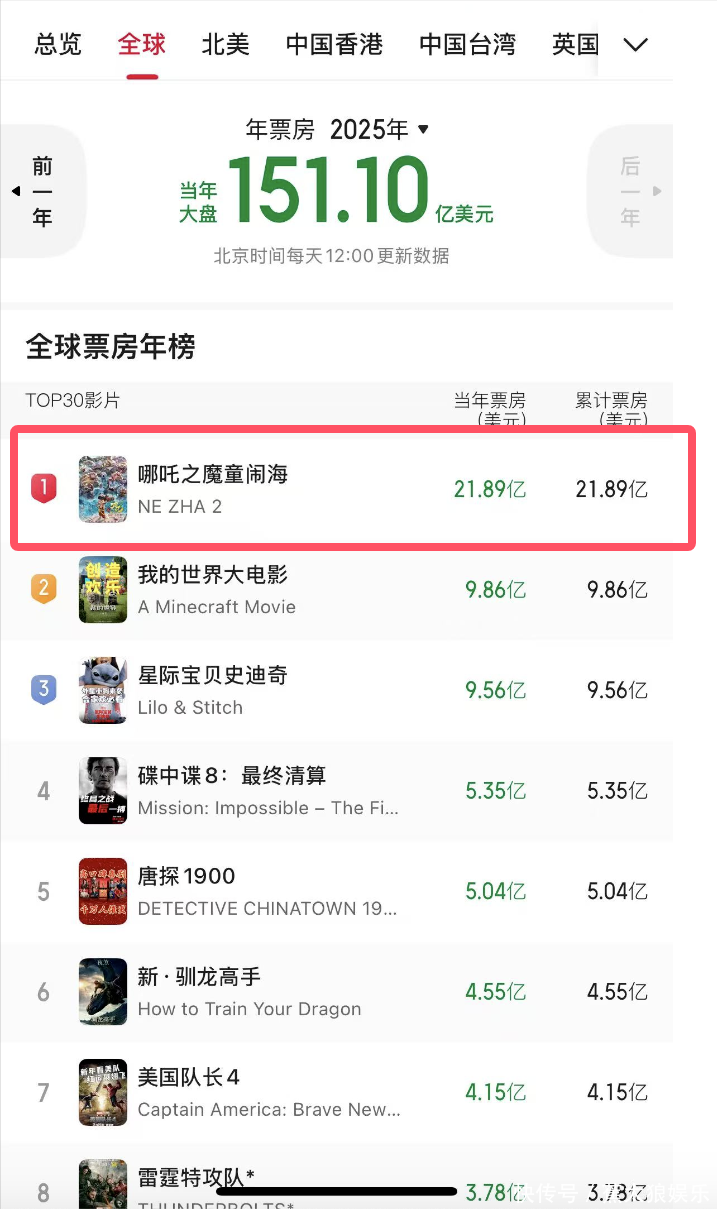The width and height of the screenshot is (717, 1209).
Task: Expand the region tabs chevron
Action: (x=636, y=45)
